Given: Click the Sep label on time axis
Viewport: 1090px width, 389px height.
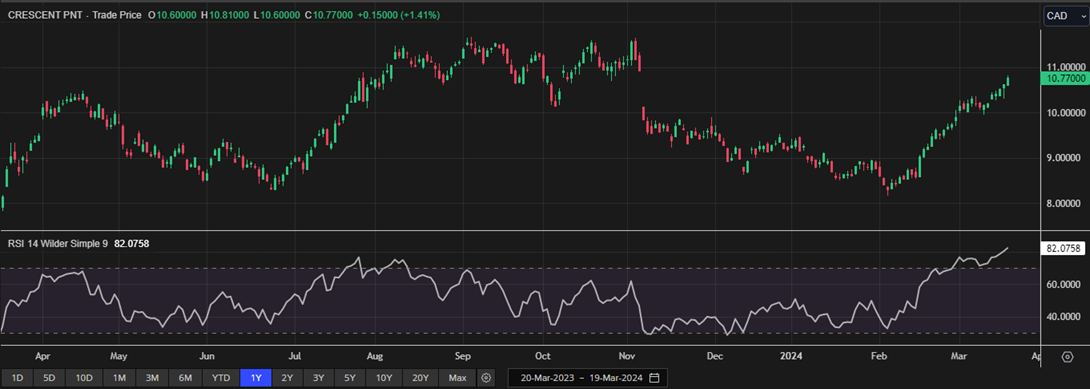Looking at the screenshot, I should click(463, 356).
